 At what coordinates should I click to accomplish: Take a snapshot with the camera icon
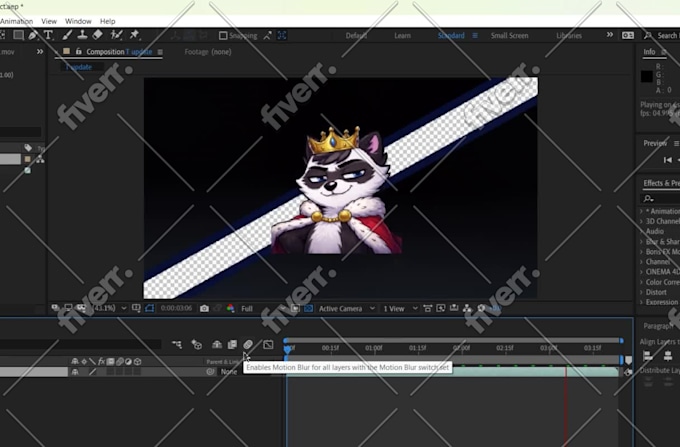tap(204, 308)
